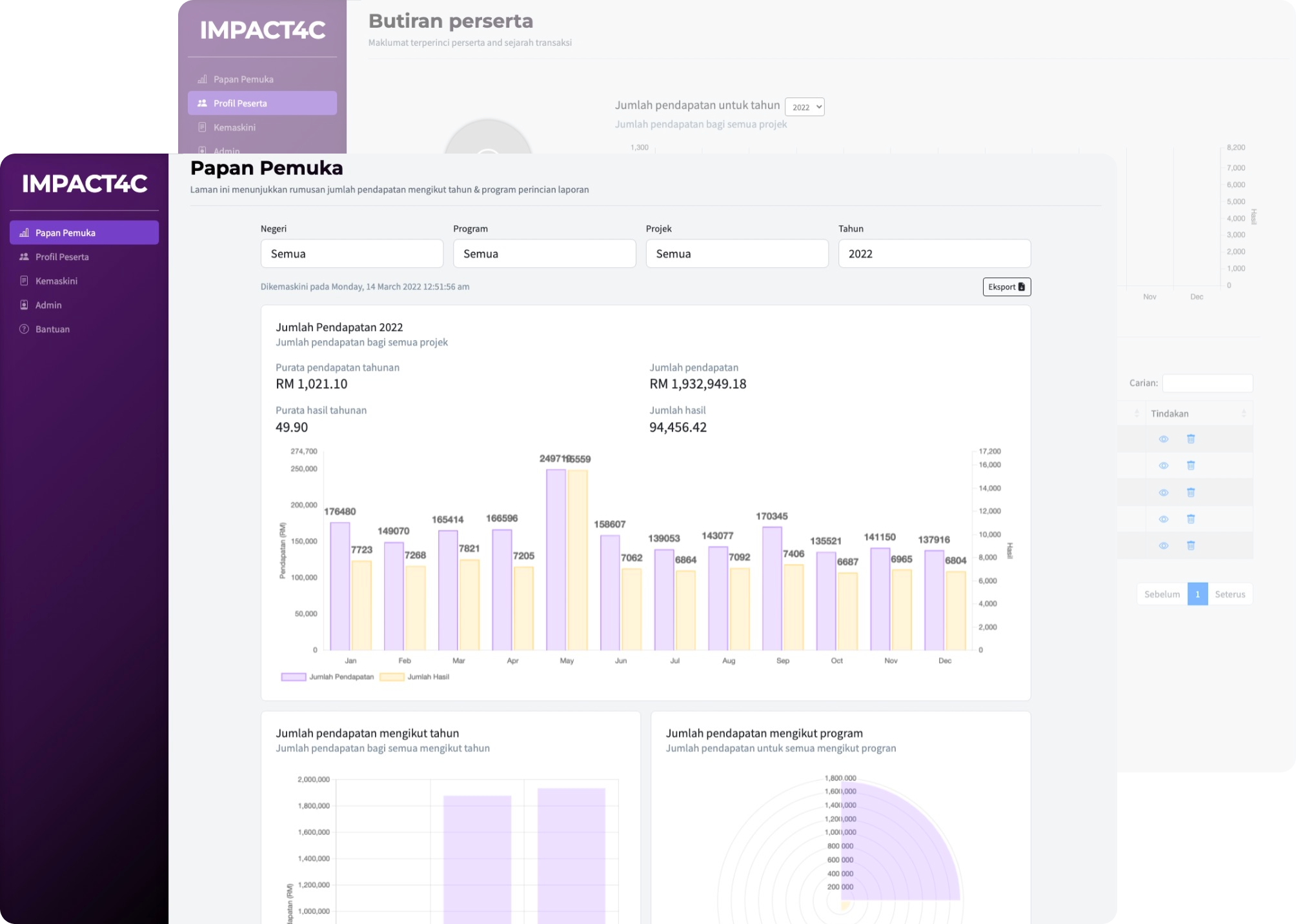
Task: Click IMPACT4C logo in back window
Action: click(263, 30)
